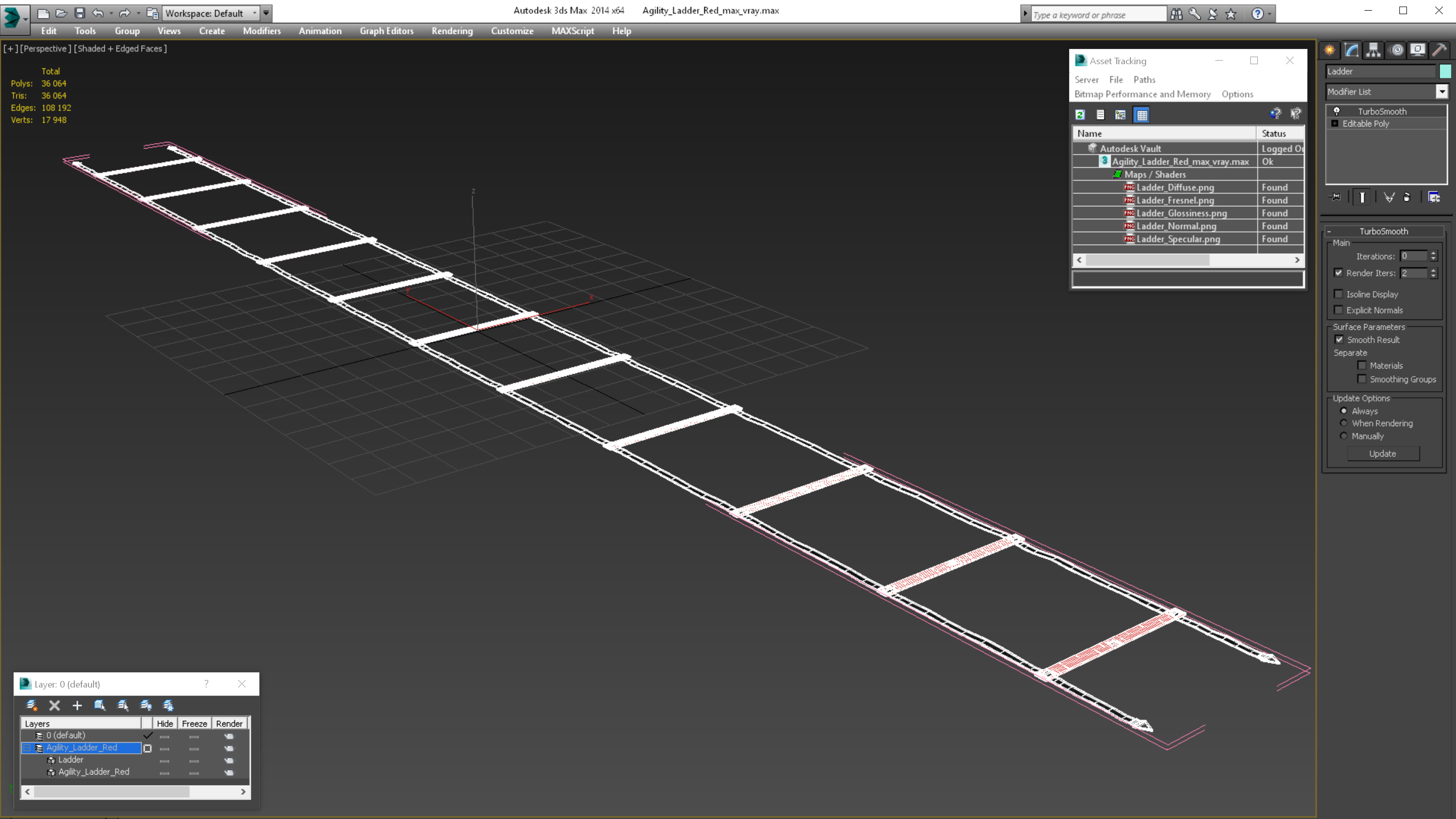
Task: Open the Rendering menu
Action: point(452,31)
